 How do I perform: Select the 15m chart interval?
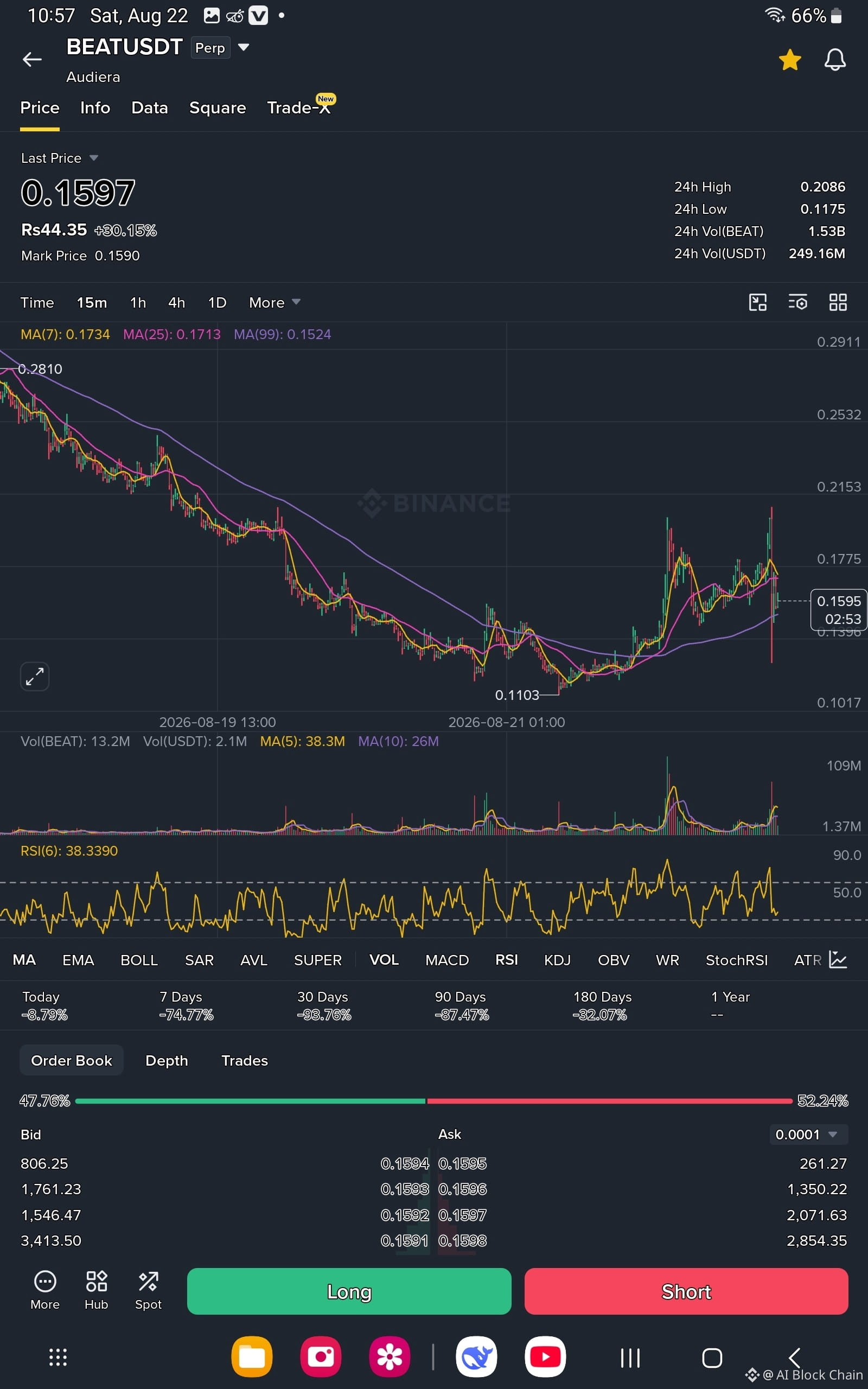[92, 302]
